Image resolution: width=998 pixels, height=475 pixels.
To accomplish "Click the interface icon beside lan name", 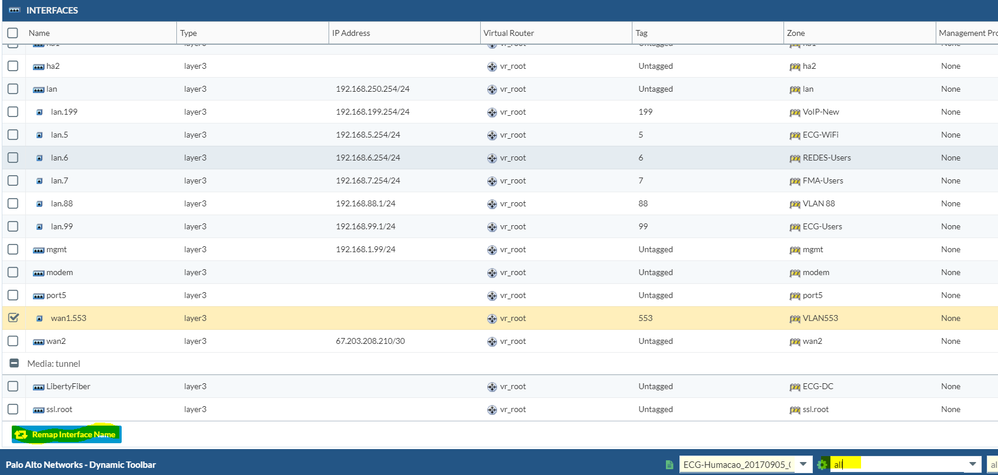I will [38, 89].
